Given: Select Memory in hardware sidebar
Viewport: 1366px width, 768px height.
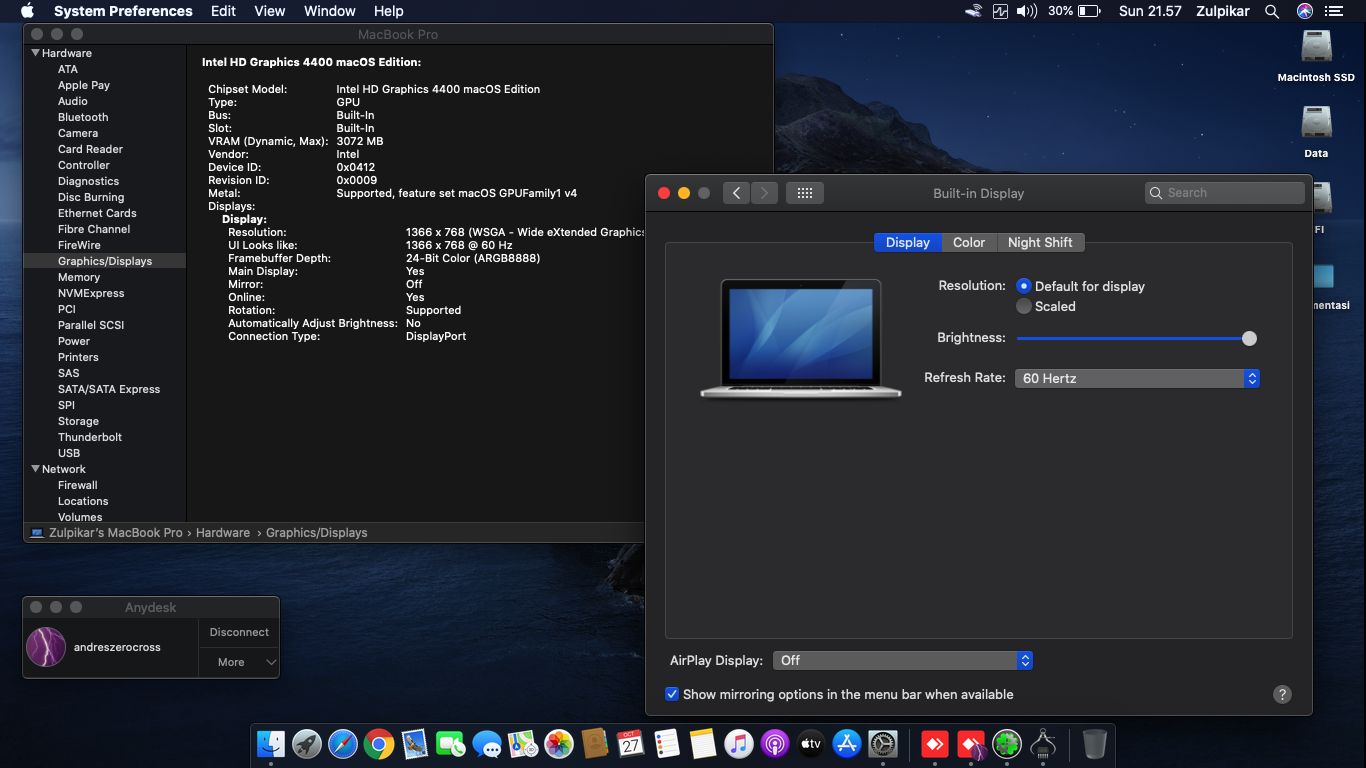Looking at the screenshot, I should click(79, 277).
